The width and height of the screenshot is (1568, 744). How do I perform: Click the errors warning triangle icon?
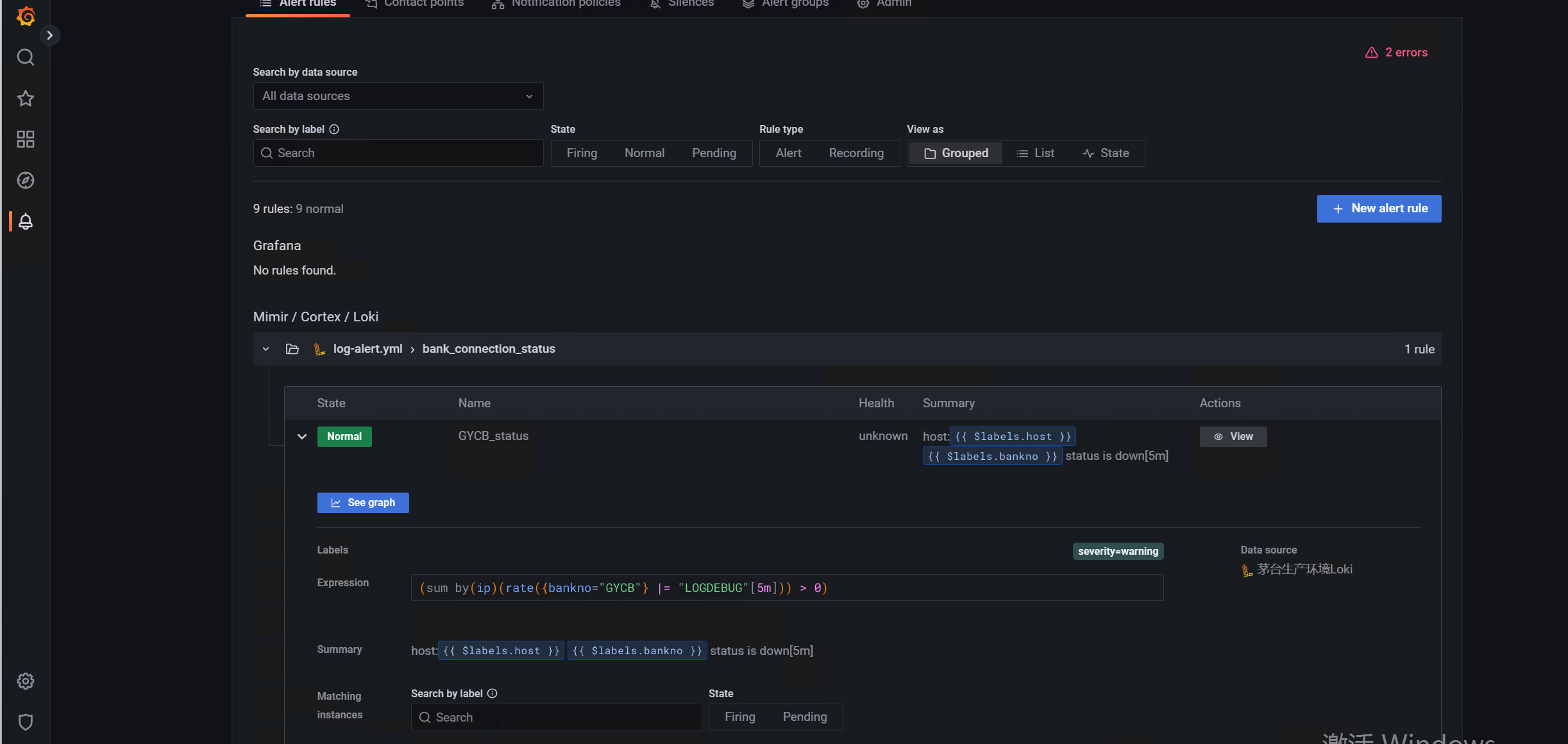[1372, 53]
